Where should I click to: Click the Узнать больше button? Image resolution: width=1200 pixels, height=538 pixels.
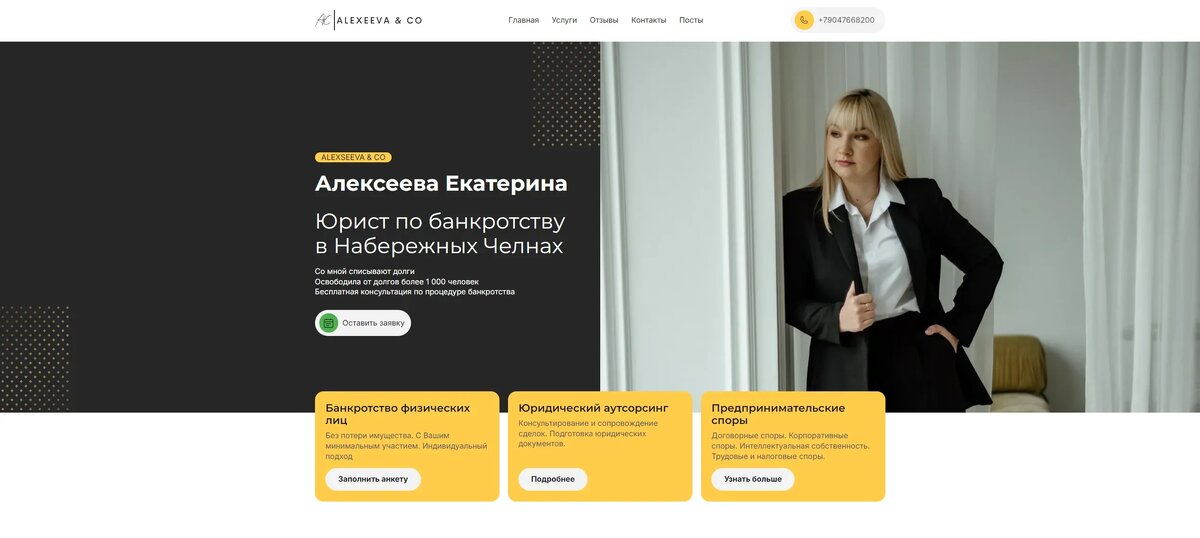point(753,479)
